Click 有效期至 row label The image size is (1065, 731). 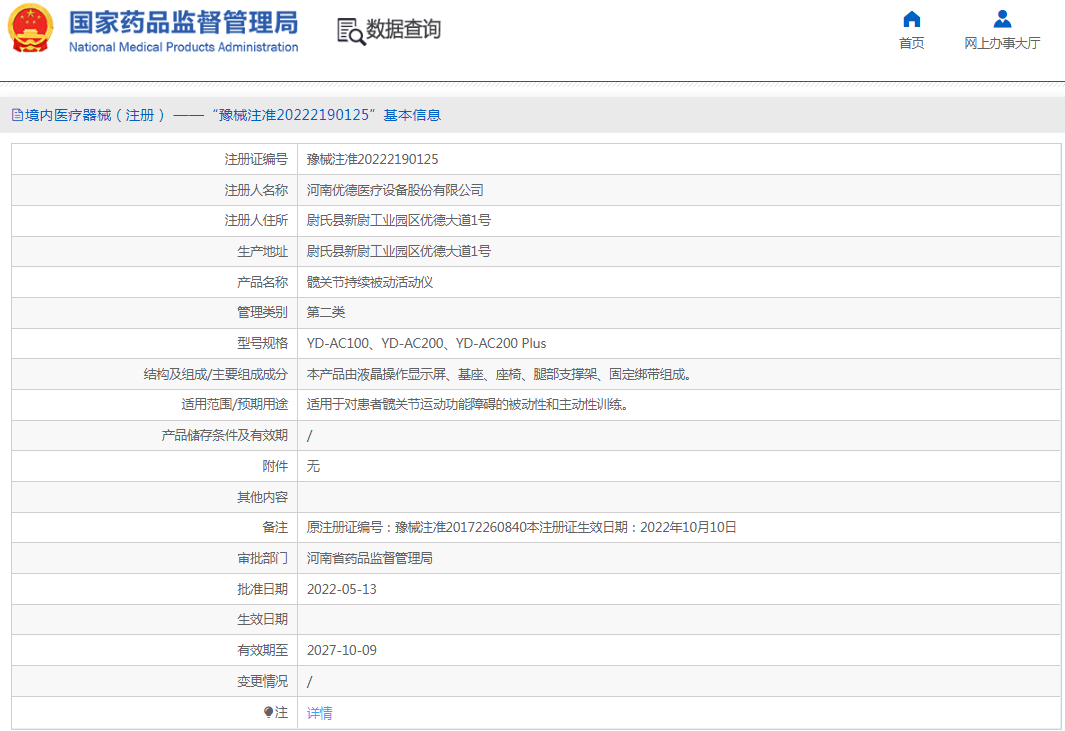click(262, 650)
